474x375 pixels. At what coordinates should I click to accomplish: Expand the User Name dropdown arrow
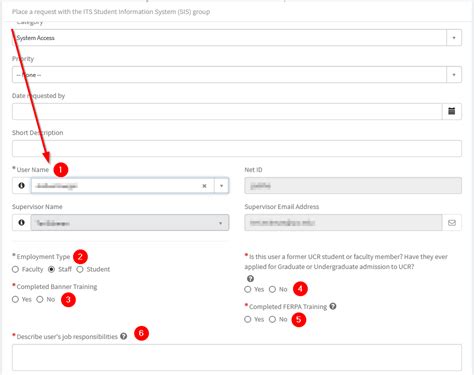click(x=221, y=186)
